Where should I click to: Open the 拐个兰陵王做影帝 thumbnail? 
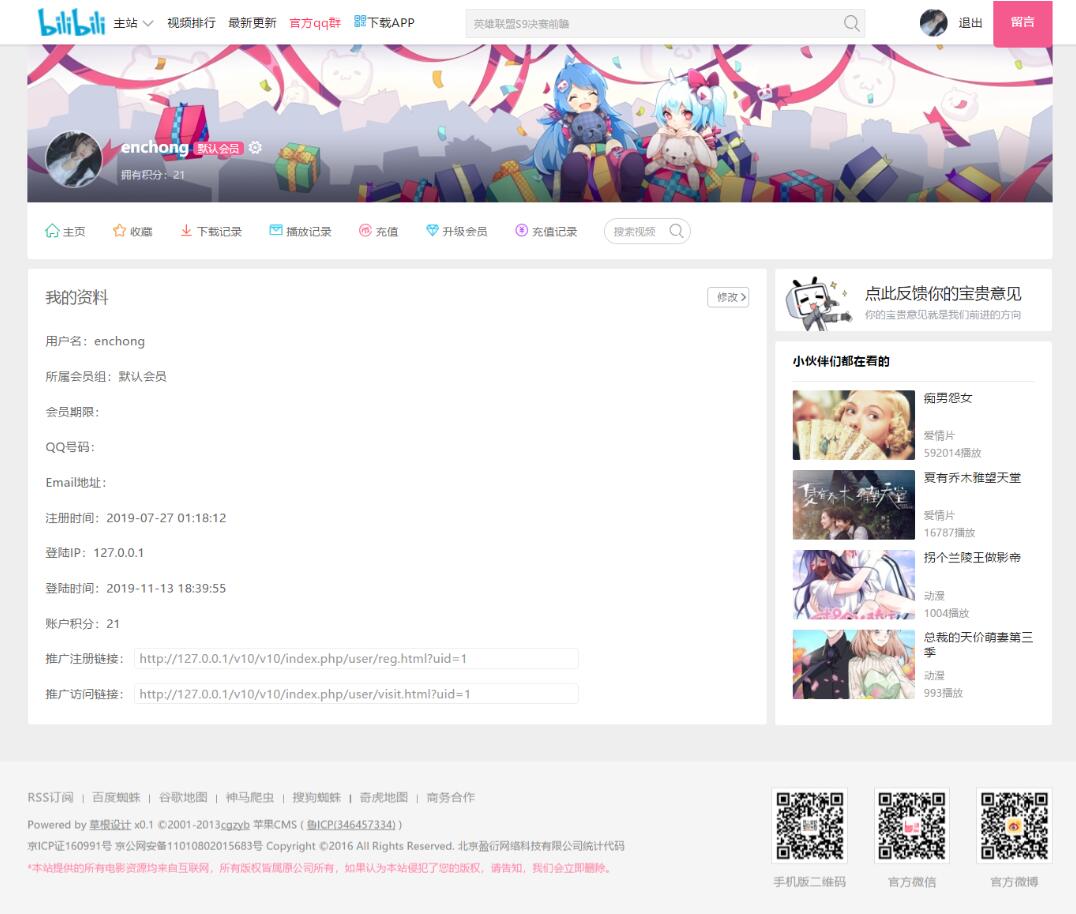click(854, 585)
